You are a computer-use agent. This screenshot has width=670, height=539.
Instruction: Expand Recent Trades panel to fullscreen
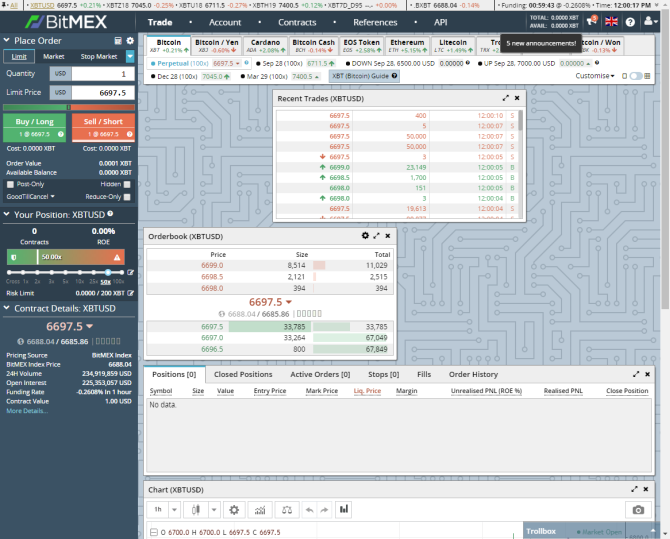pos(505,98)
